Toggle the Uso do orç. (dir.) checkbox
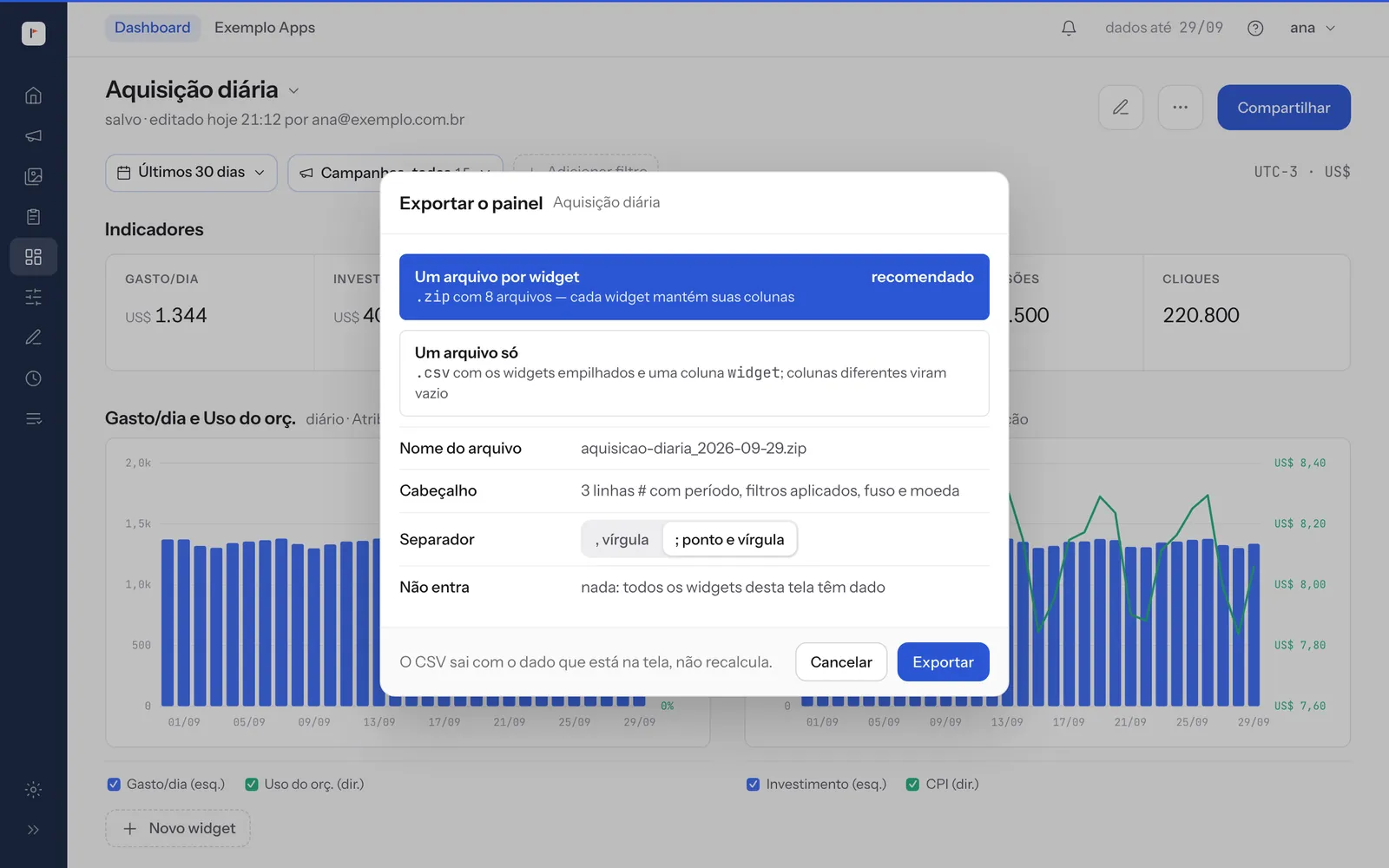Screen dimensions: 1389x868 252,784
